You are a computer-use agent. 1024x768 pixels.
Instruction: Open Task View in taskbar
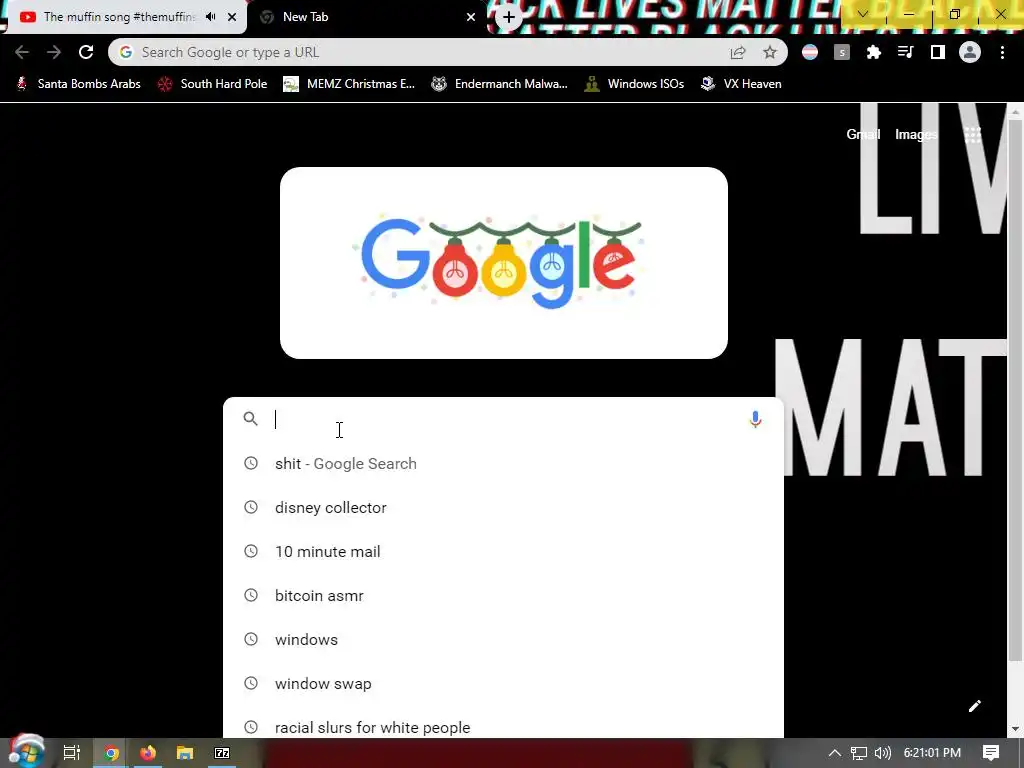(x=72, y=753)
